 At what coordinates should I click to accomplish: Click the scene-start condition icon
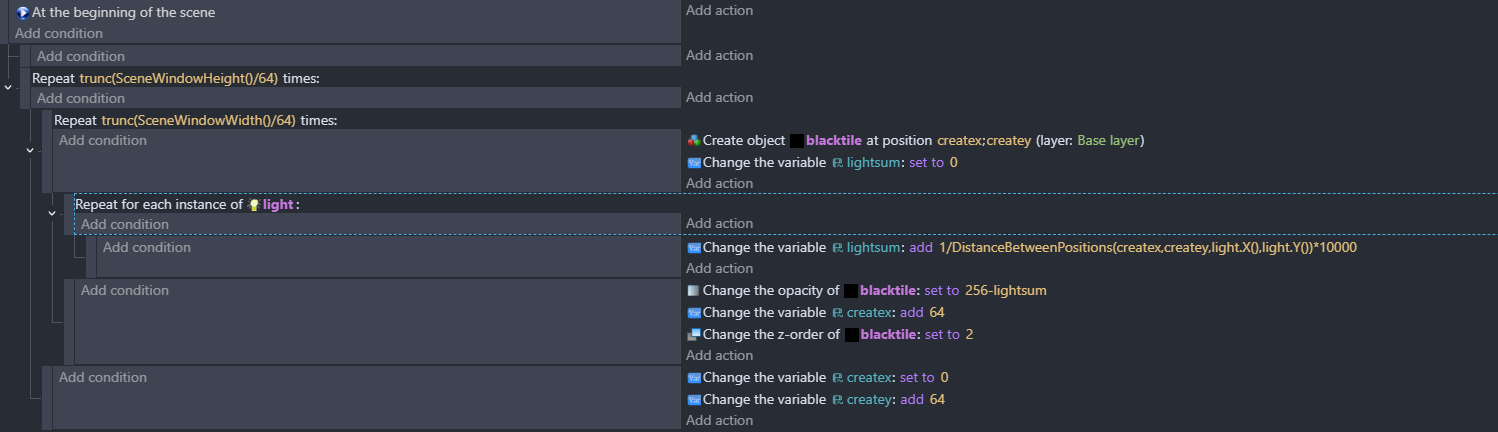point(23,13)
